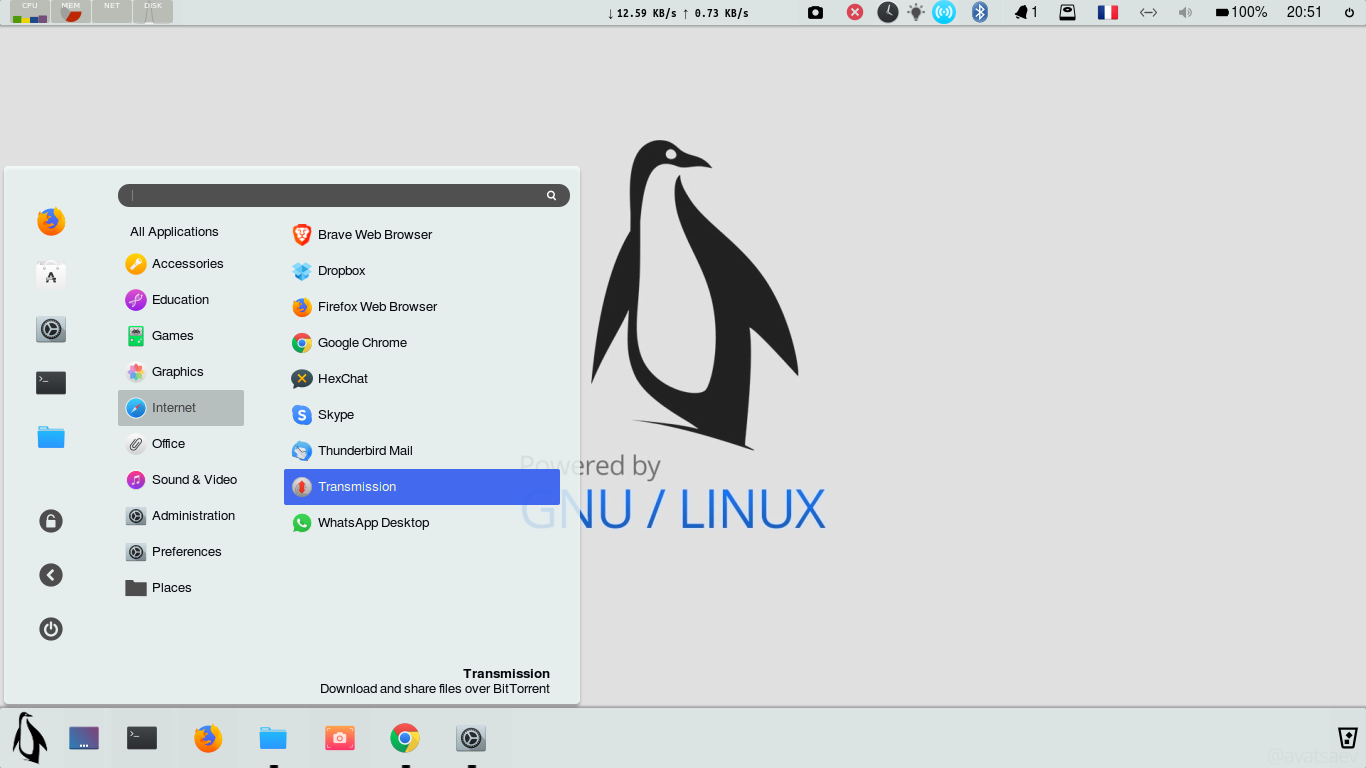The image size is (1366, 768).
Task: Launch the highlighted Transmission entry
Action: (x=422, y=487)
